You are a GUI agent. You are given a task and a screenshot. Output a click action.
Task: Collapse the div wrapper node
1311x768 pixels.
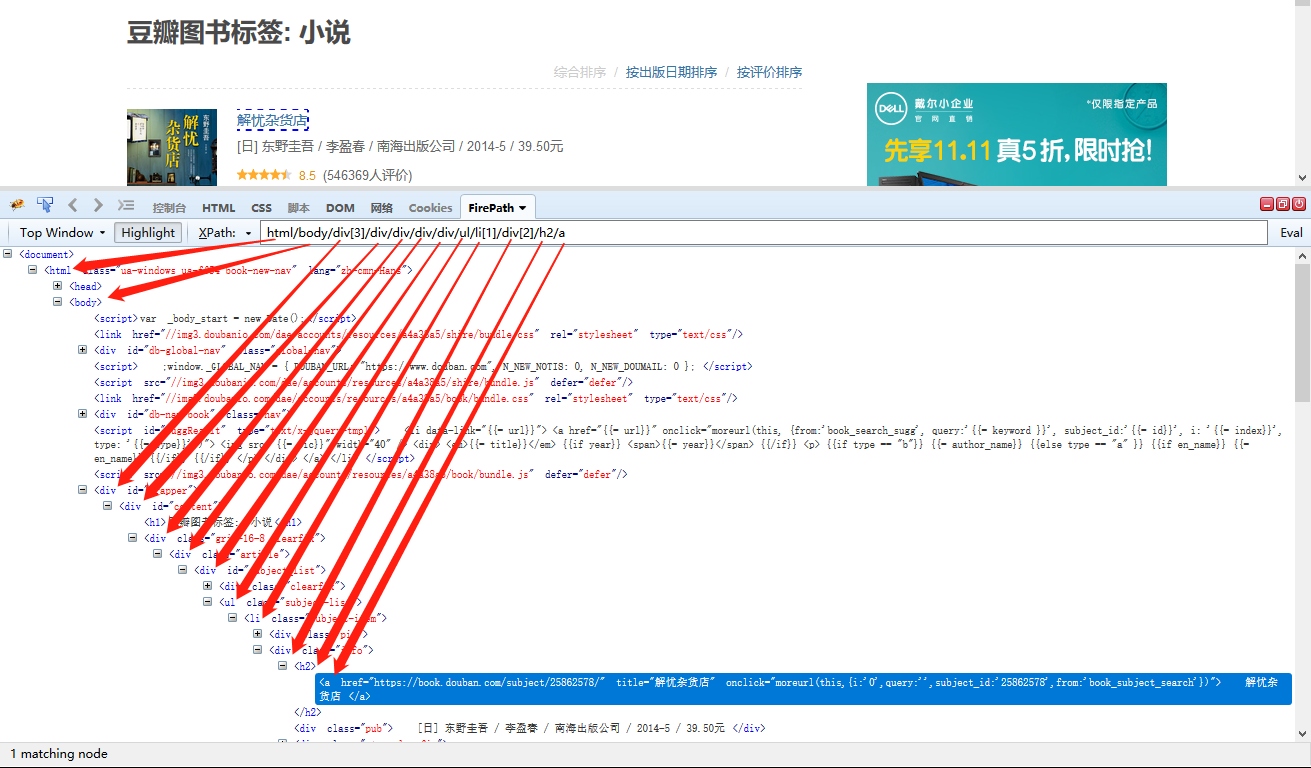[83, 490]
